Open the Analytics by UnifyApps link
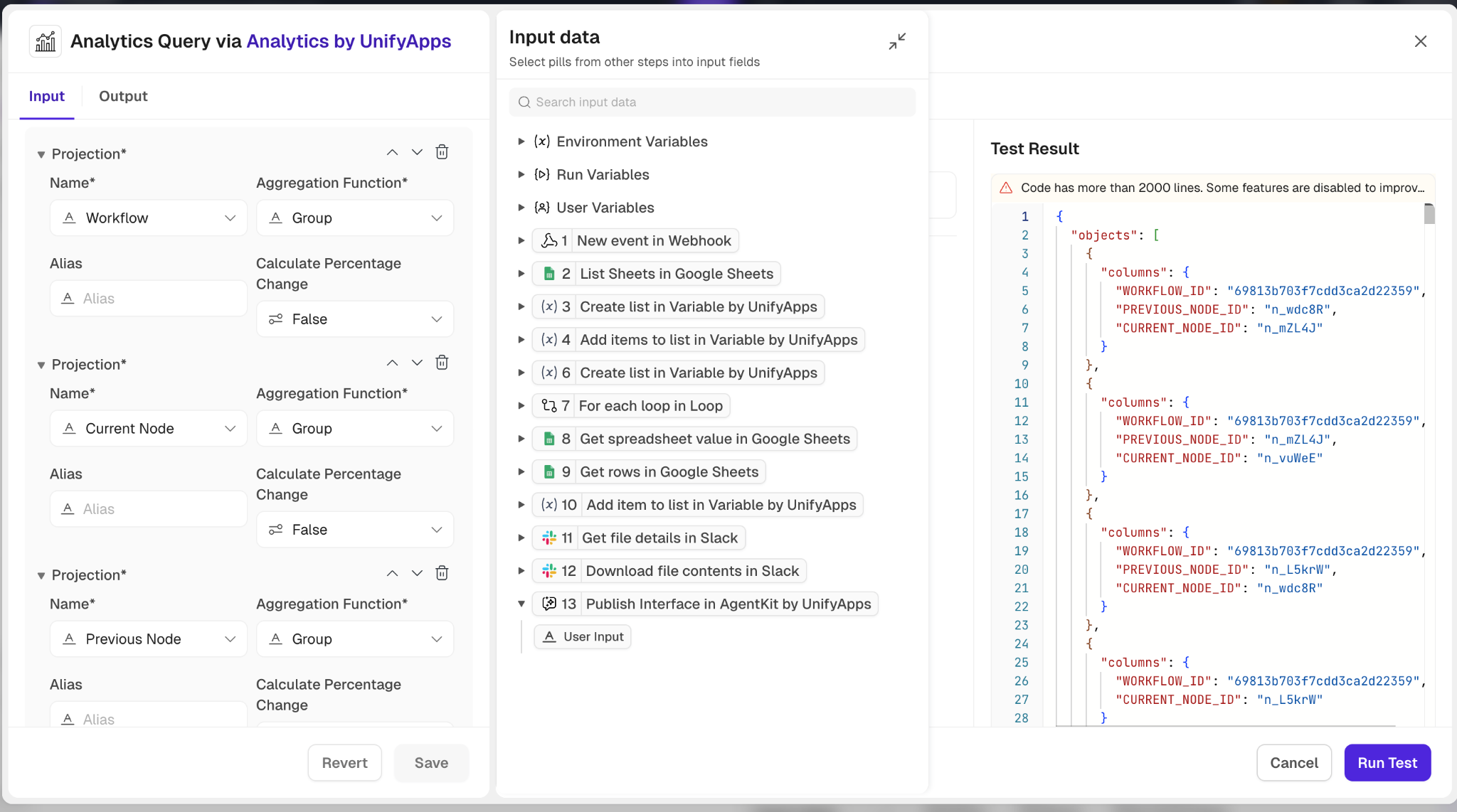 tap(349, 41)
